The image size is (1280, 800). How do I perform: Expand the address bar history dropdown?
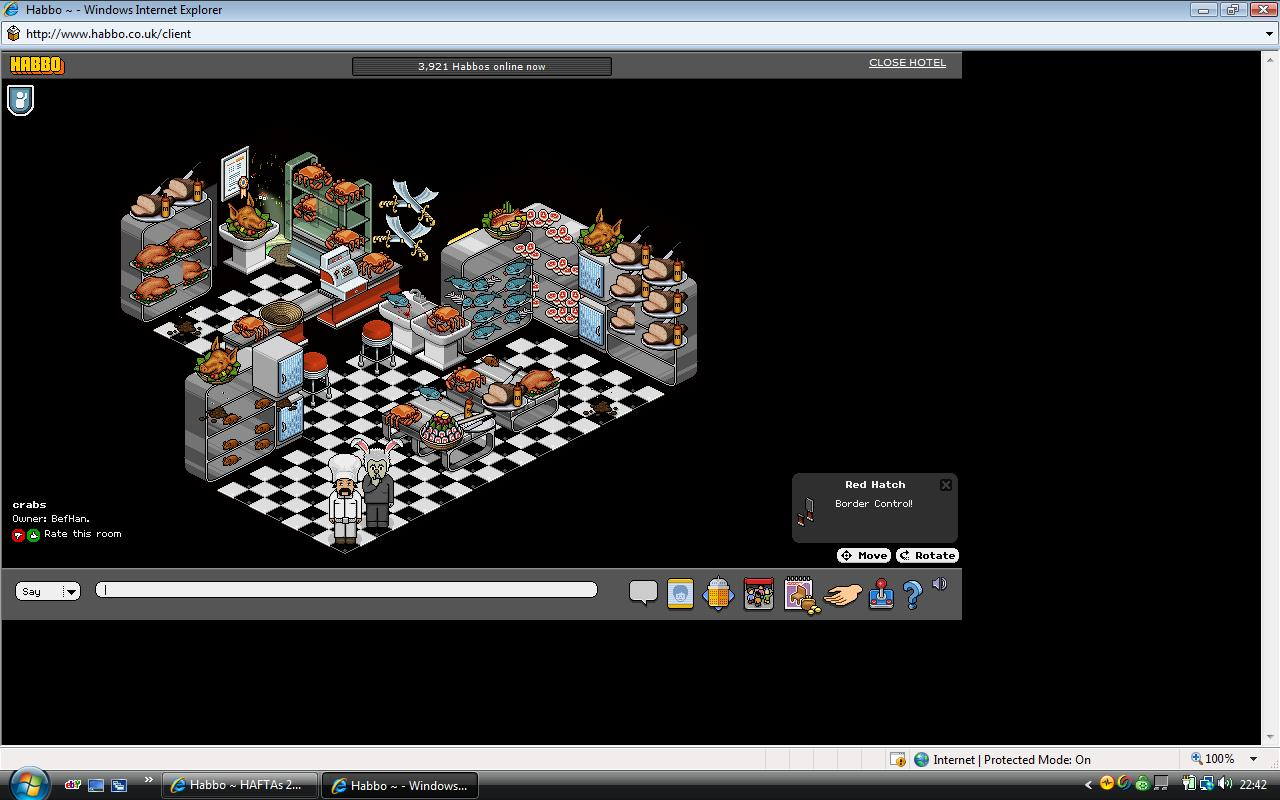pyautogui.click(x=1271, y=33)
